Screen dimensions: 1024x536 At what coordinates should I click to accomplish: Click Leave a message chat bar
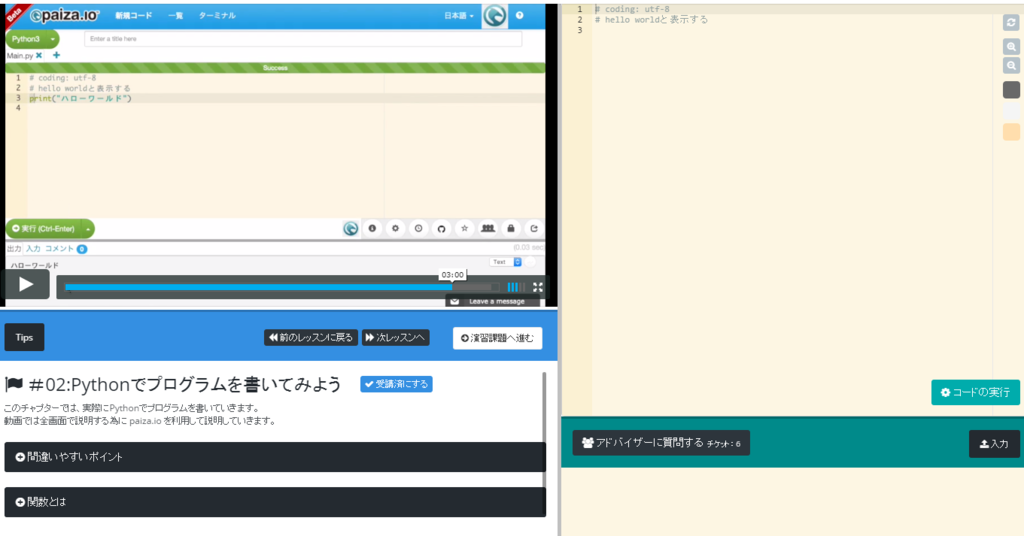point(493,301)
